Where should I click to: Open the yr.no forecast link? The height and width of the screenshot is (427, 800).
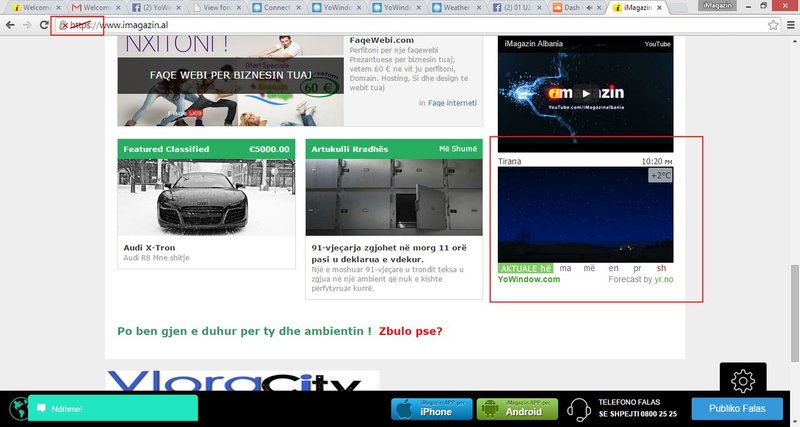click(x=664, y=279)
